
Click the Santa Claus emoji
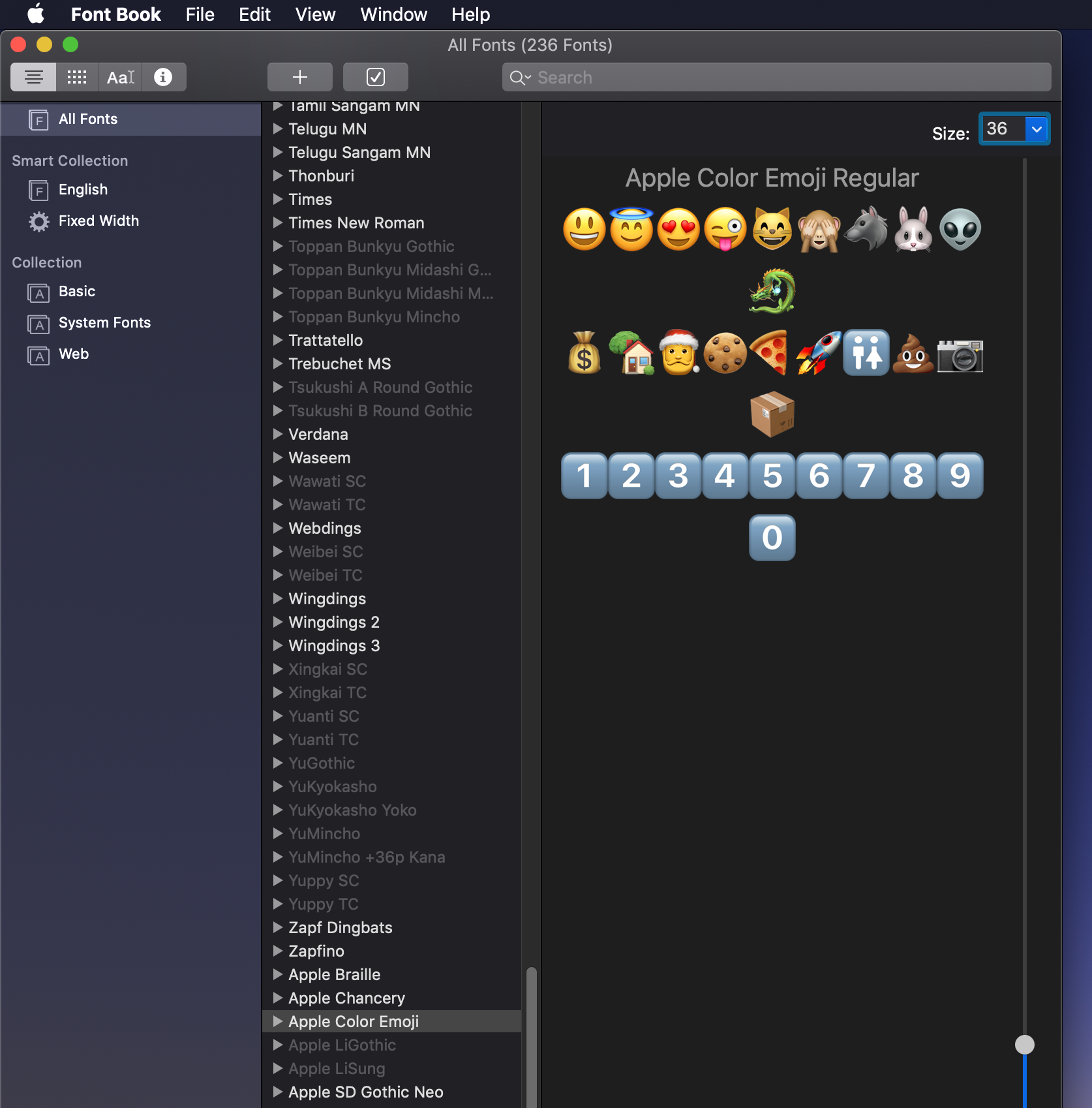(x=678, y=352)
